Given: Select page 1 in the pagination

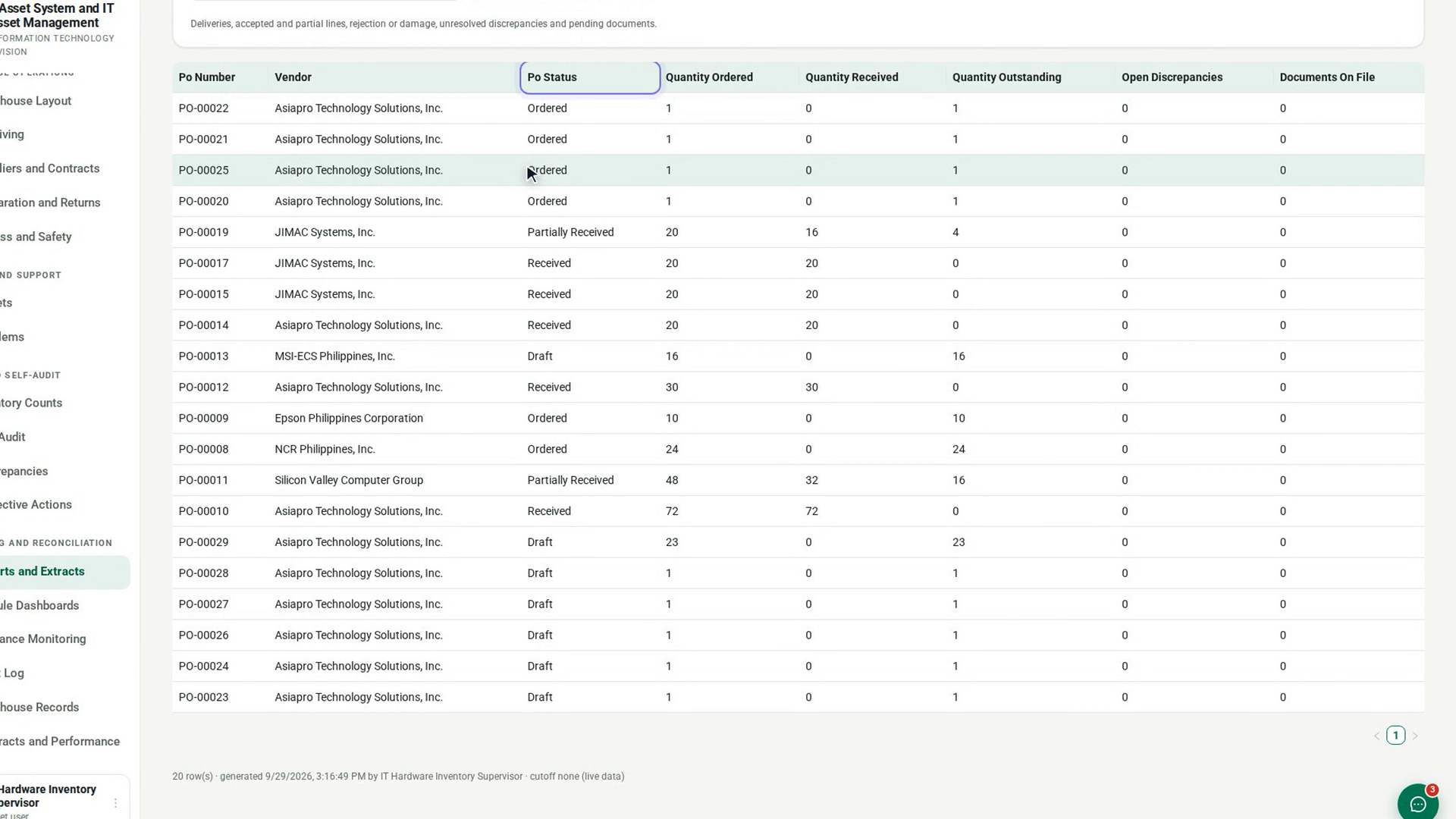Looking at the screenshot, I should click(1395, 736).
